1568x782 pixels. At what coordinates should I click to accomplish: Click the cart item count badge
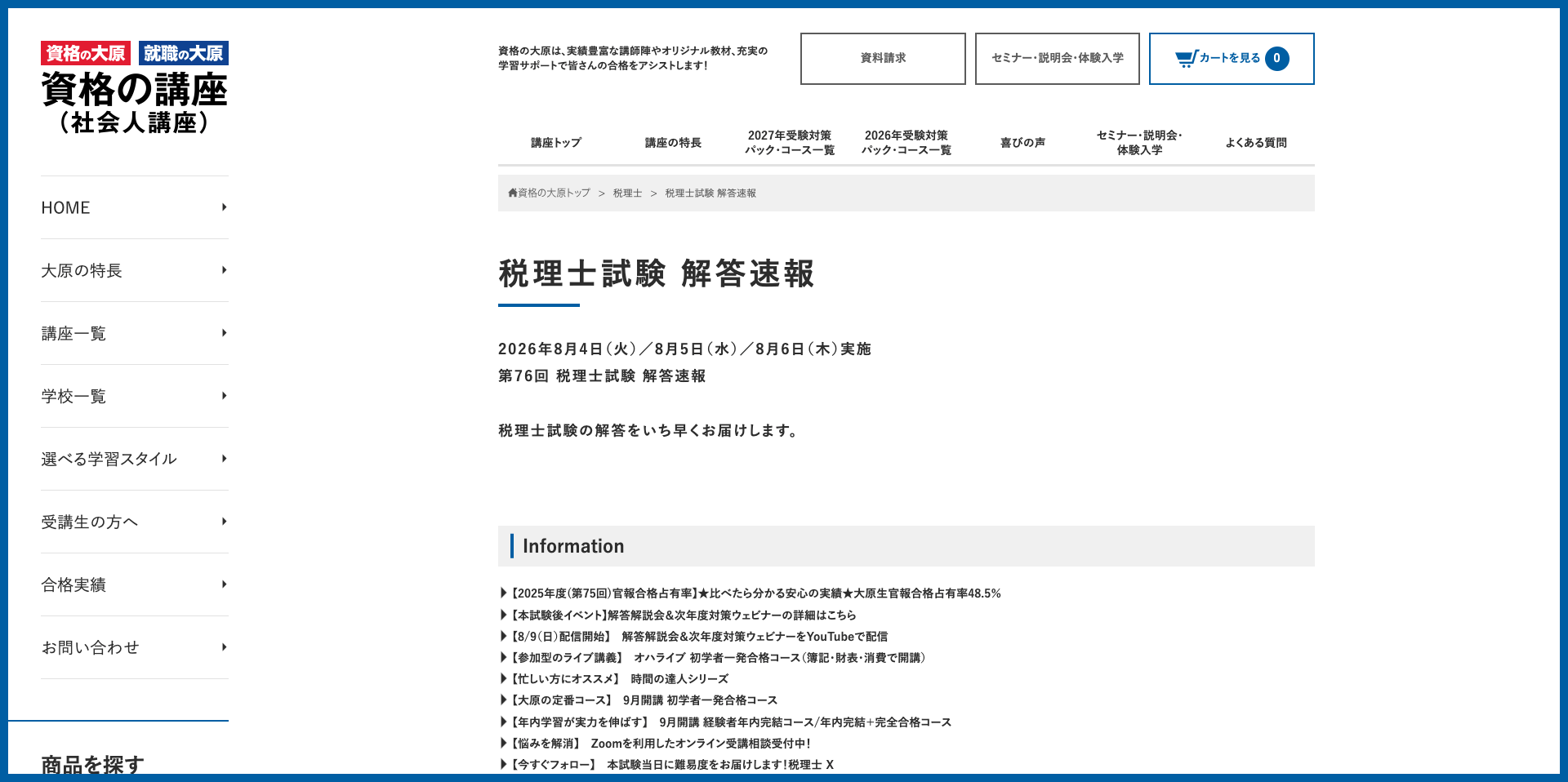(1277, 58)
